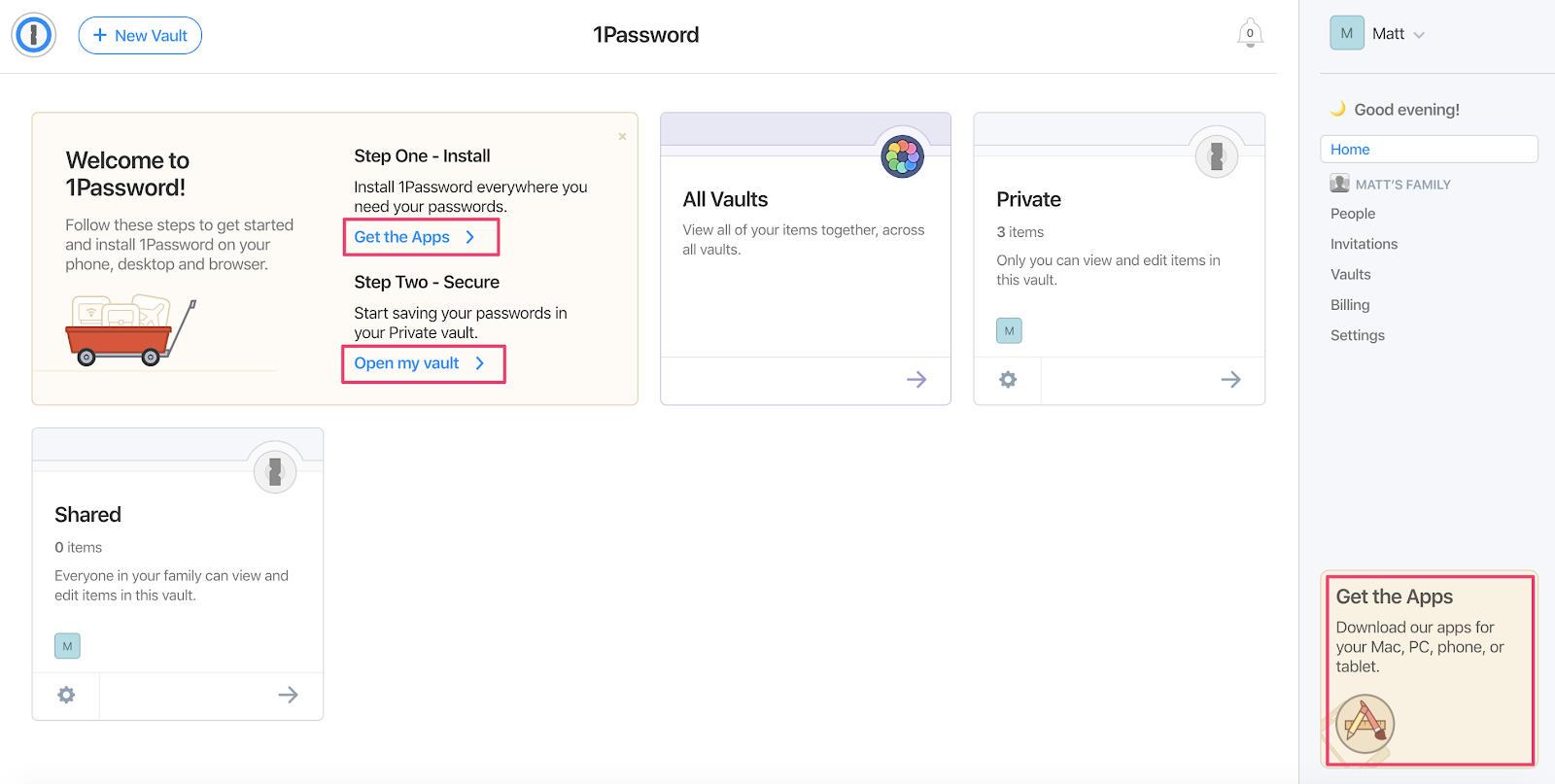Select Home in the sidebar
Image resolution: width=1555 pixels, height=784 pixels.
pyautogui.click(x=1429, y=149)
